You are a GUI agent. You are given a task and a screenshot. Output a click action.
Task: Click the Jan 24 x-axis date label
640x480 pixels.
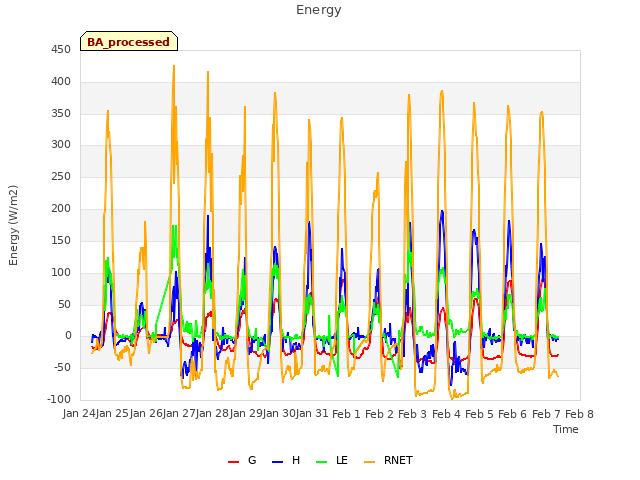point(79,414)
